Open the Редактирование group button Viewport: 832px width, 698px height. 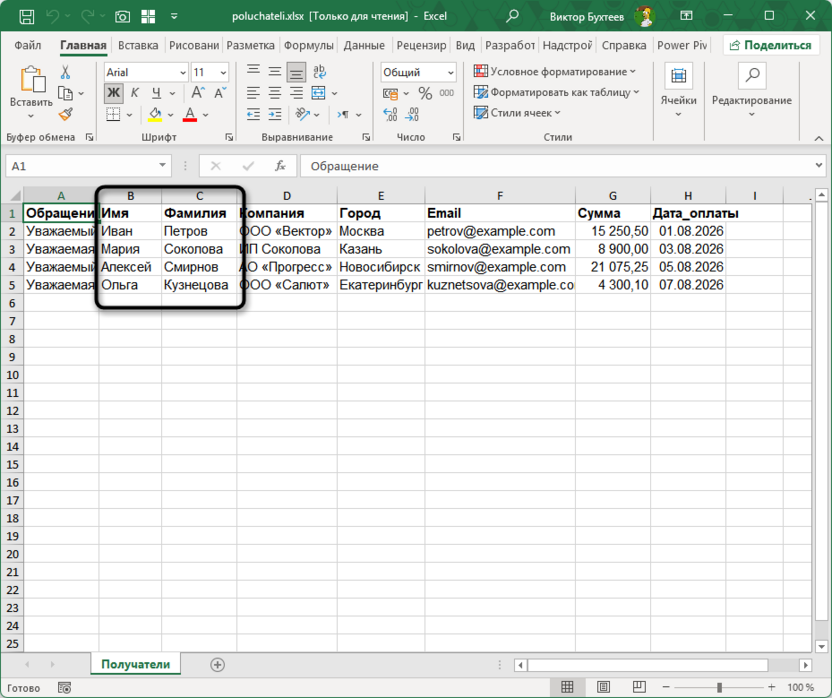751,91
